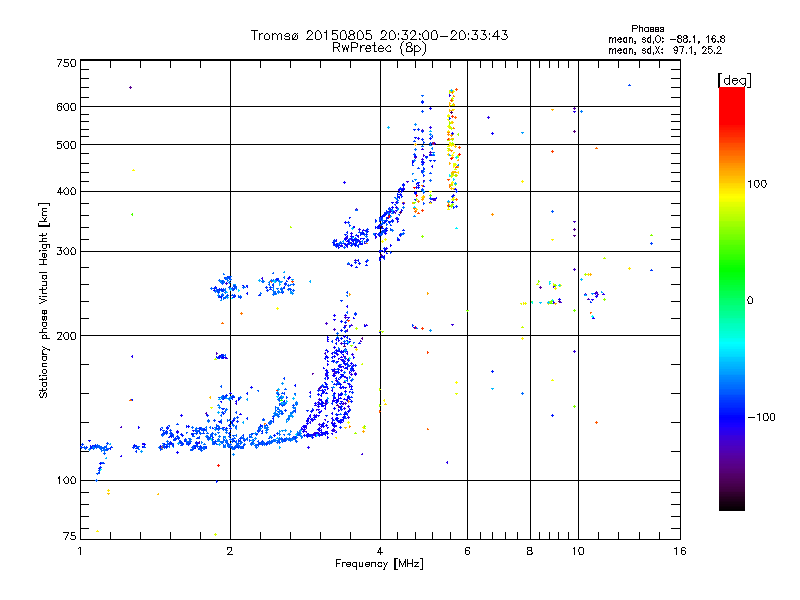Click the plot title 'Tromsø 20150805 20:32:00-20:33:43'

pos(379,35)
